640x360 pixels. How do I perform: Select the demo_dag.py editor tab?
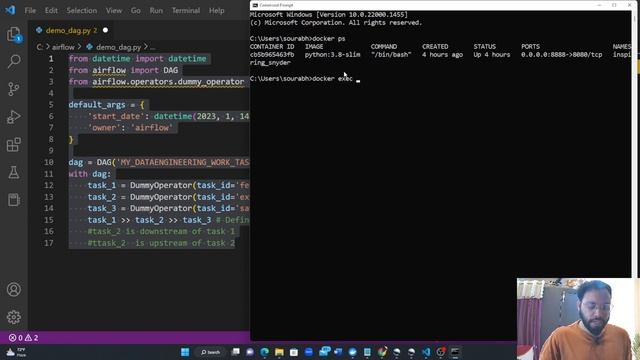coord(72,30)
